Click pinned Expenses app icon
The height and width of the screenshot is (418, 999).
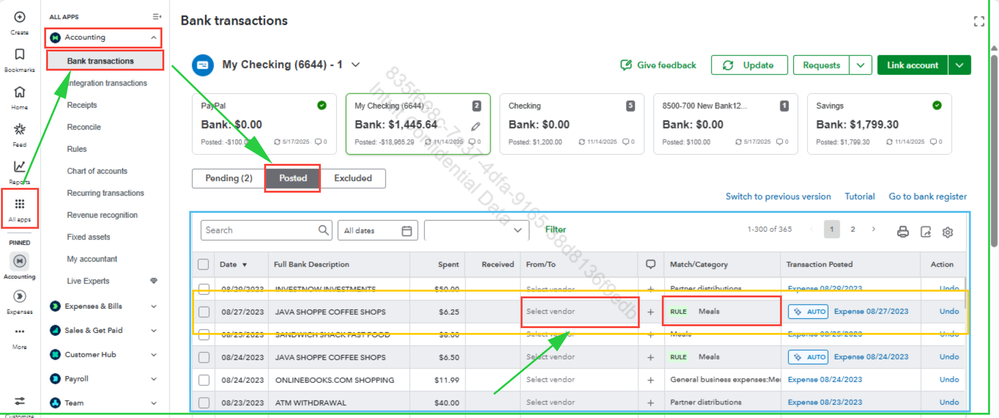[x=19, y=296]
